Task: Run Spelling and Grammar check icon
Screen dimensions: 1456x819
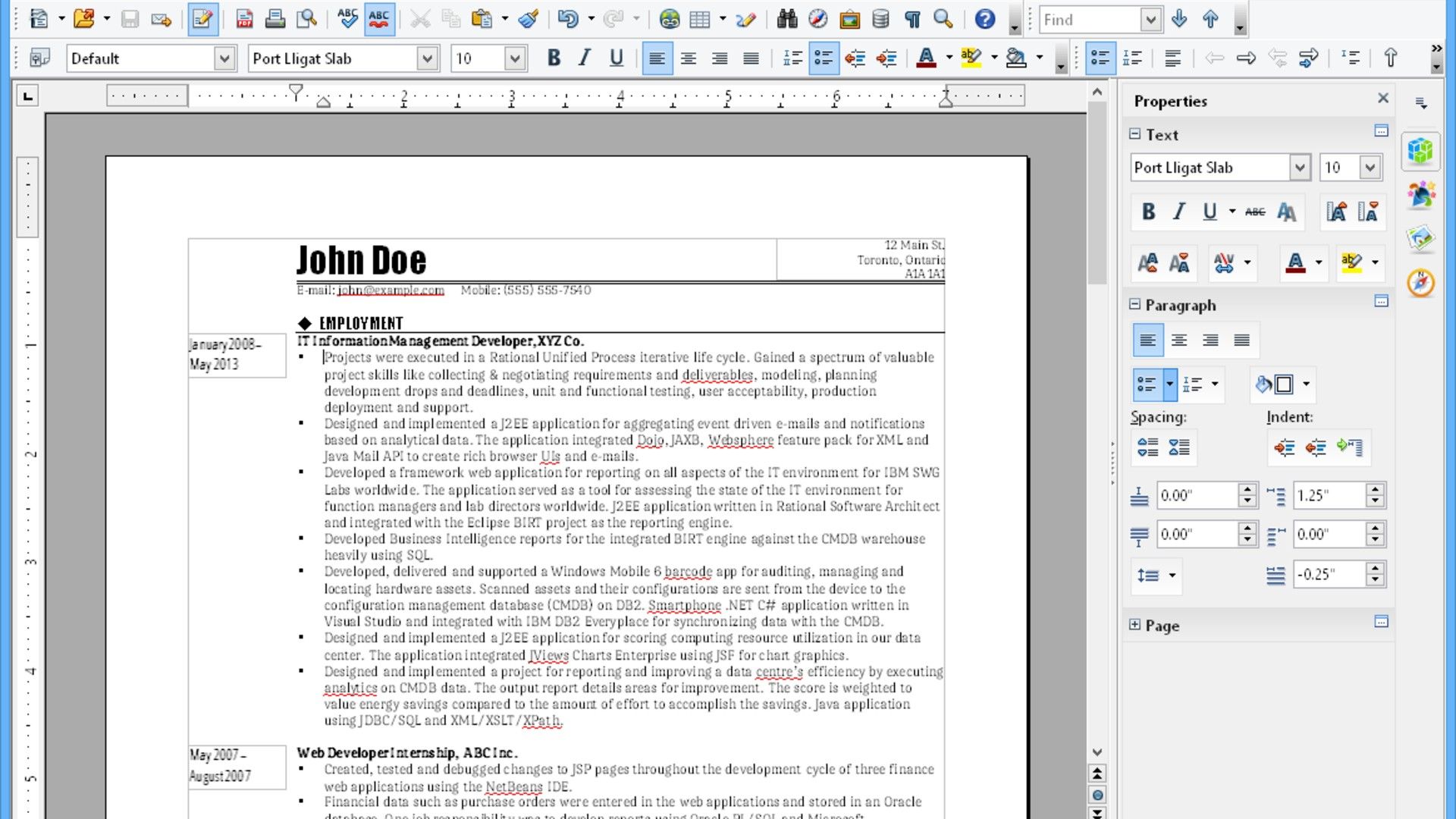Action: (x=347, y=19)
